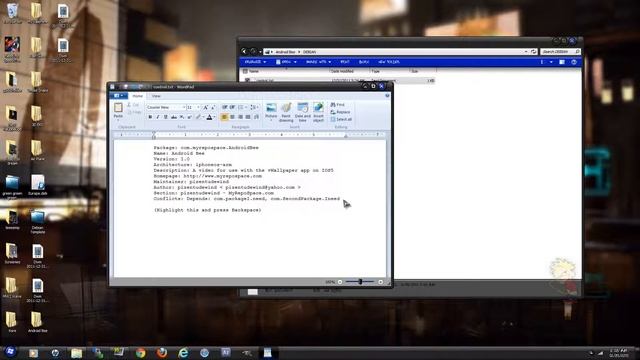Viewport: 640px width, 360px height.
Task: Switch to the Home ribbon tab
Action: pyautogui.click(x=138, y=96)
